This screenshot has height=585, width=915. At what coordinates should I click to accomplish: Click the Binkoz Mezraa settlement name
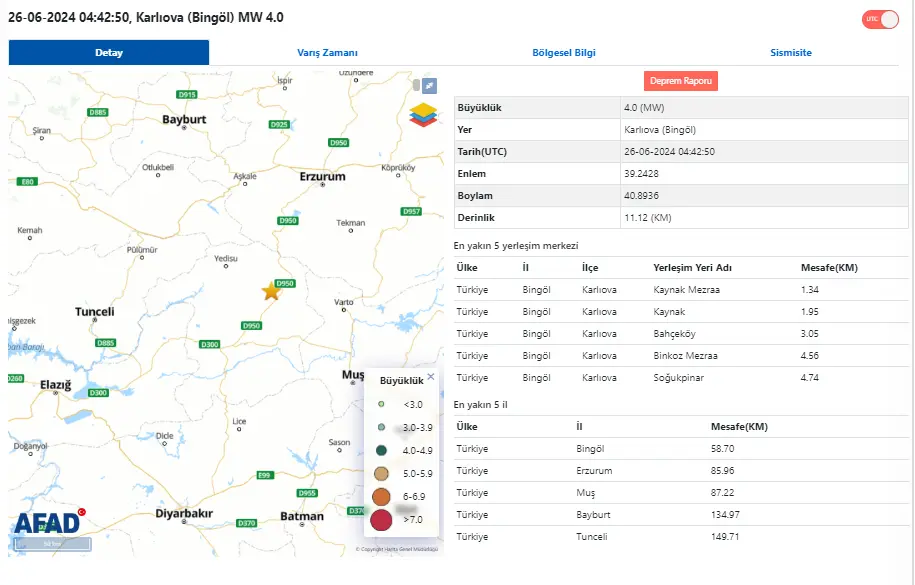pos(686,356)
